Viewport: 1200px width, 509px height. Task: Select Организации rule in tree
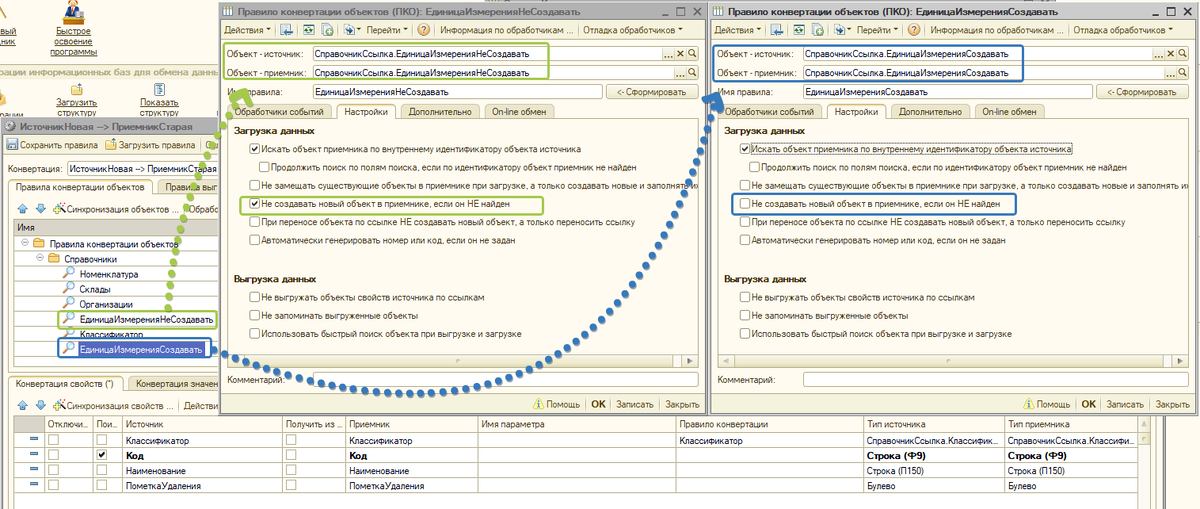106,304
